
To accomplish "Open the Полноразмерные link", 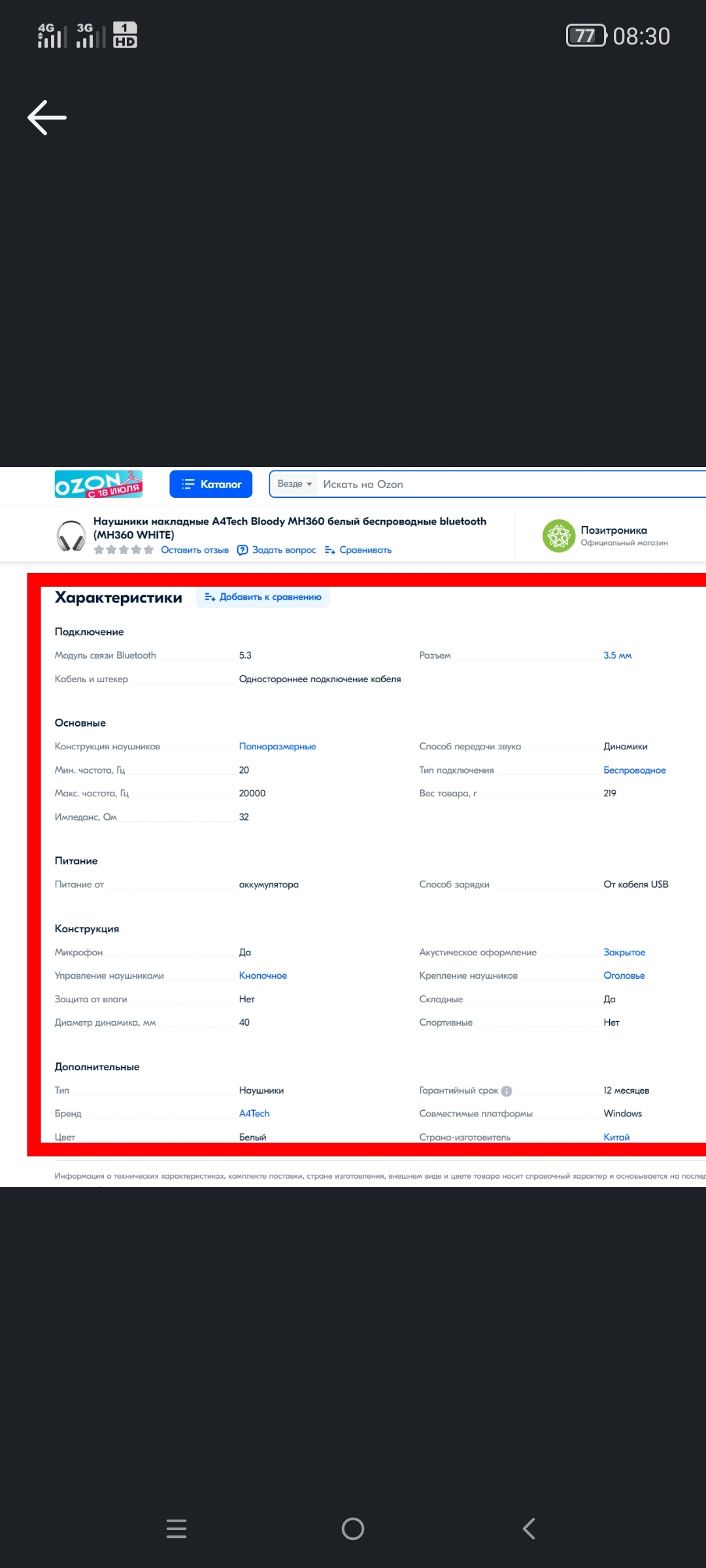I will 277,746.
